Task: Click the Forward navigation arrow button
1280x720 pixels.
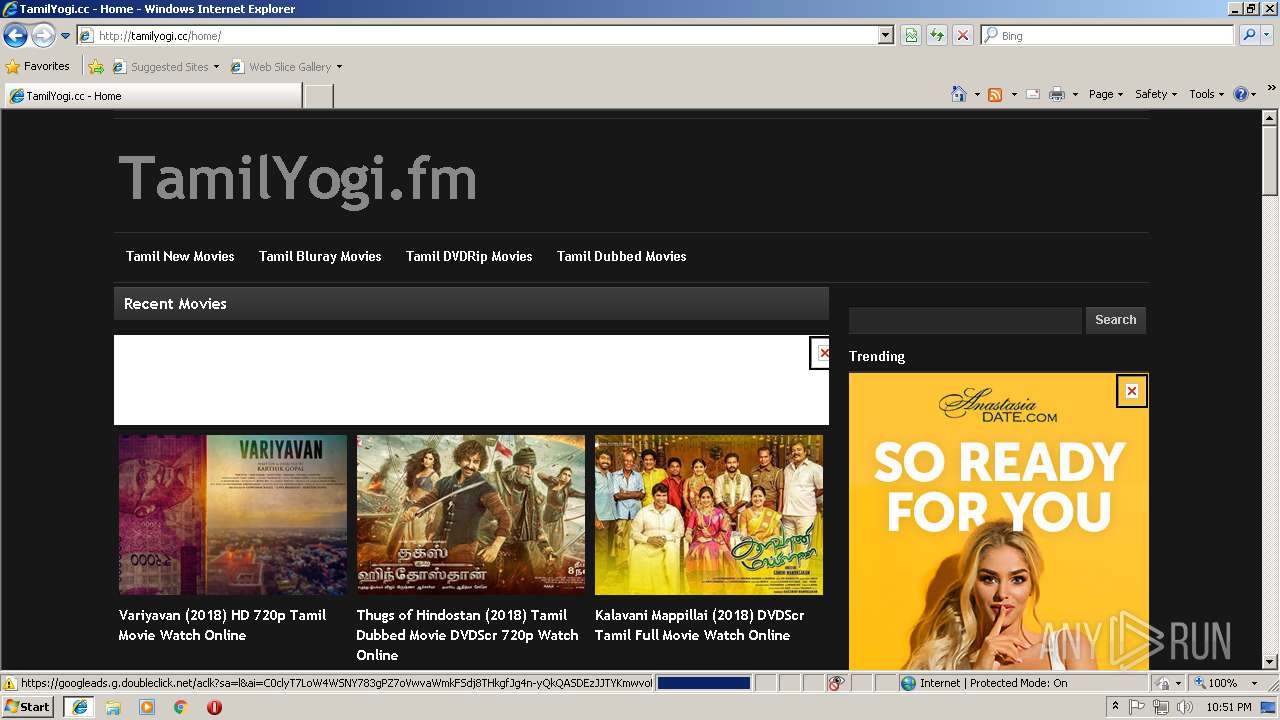Action: tap(43, 36)
